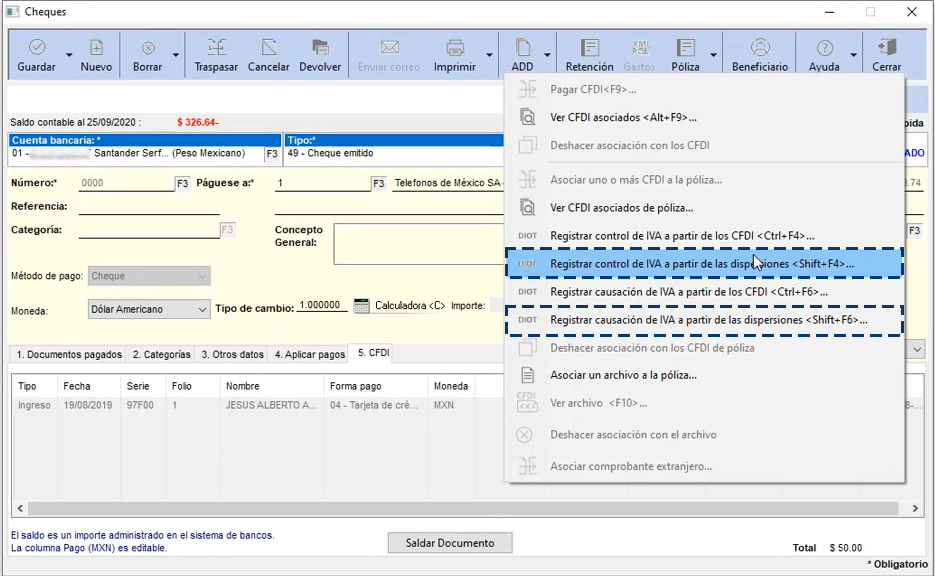Click the Imprimir printer icon
The width and height of the screenshot is (935, 576).
pos(454,48)
